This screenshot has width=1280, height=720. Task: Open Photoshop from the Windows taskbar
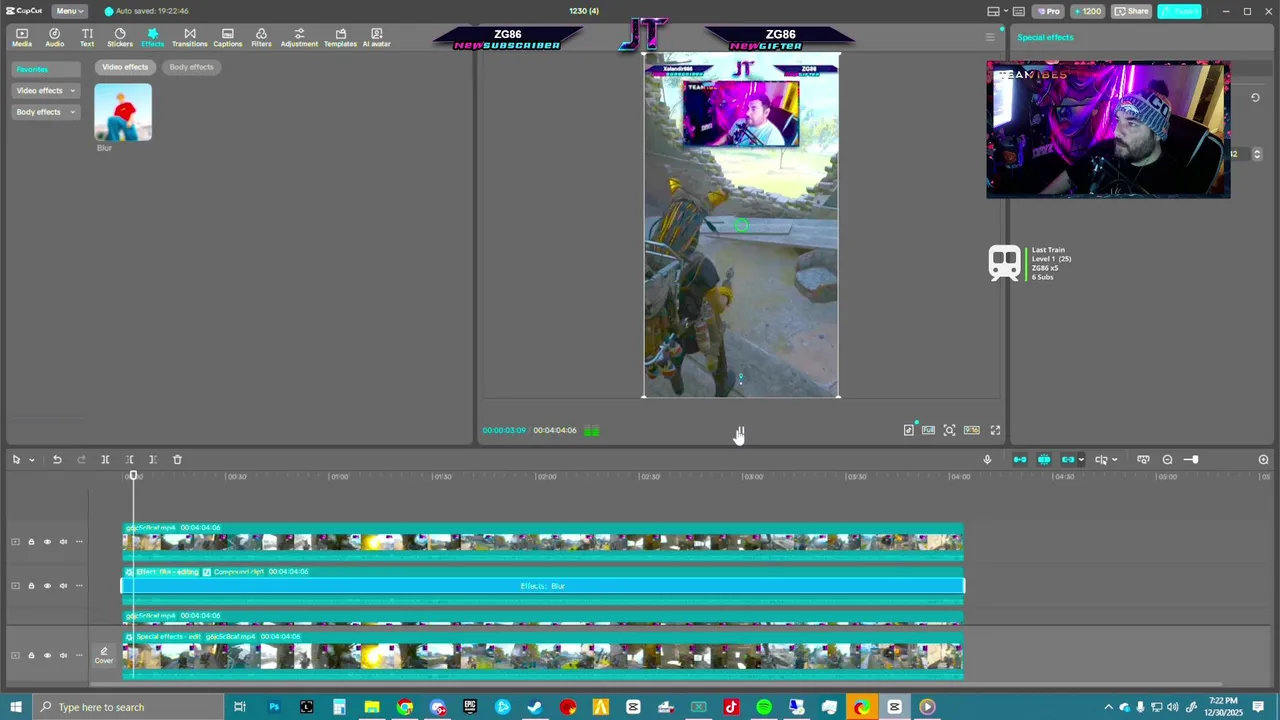(x=274, y=707)
